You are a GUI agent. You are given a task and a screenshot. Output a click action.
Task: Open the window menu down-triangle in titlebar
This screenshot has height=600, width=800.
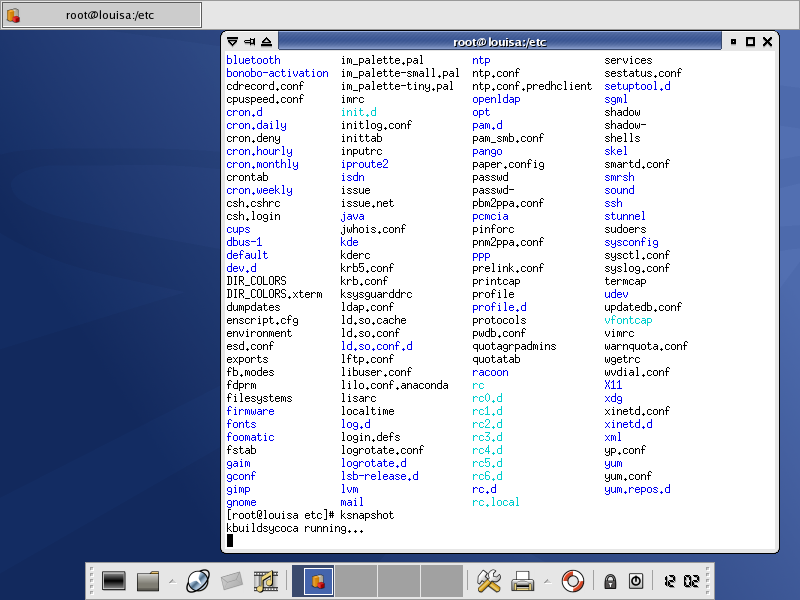(232, 42)
